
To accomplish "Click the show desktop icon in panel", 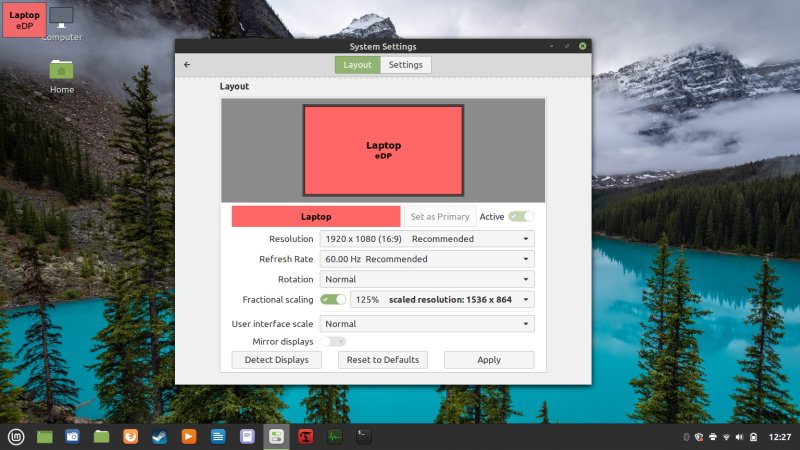I will click(44, 437).
